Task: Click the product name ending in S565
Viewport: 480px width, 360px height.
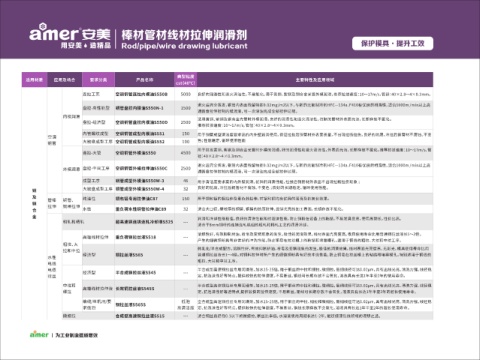Action: click(129, 255)
